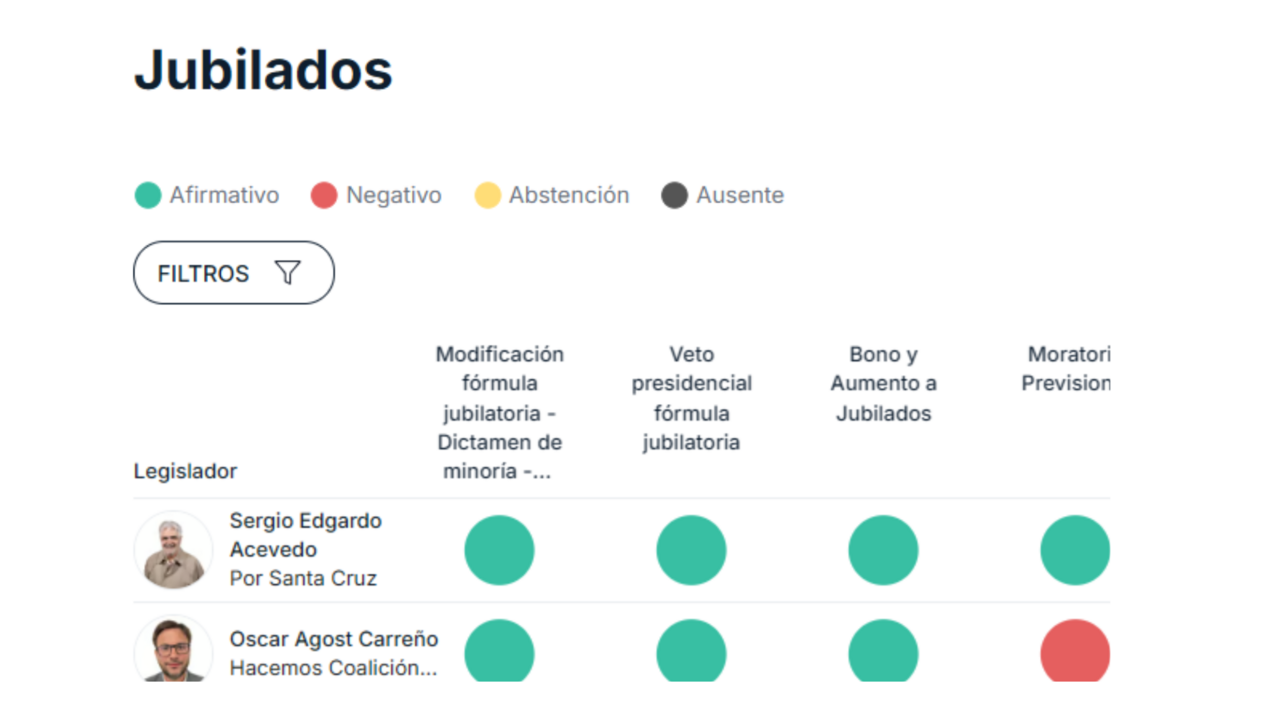
Task: Click the yellow Abstención legend dot
Action: (487, 195)
